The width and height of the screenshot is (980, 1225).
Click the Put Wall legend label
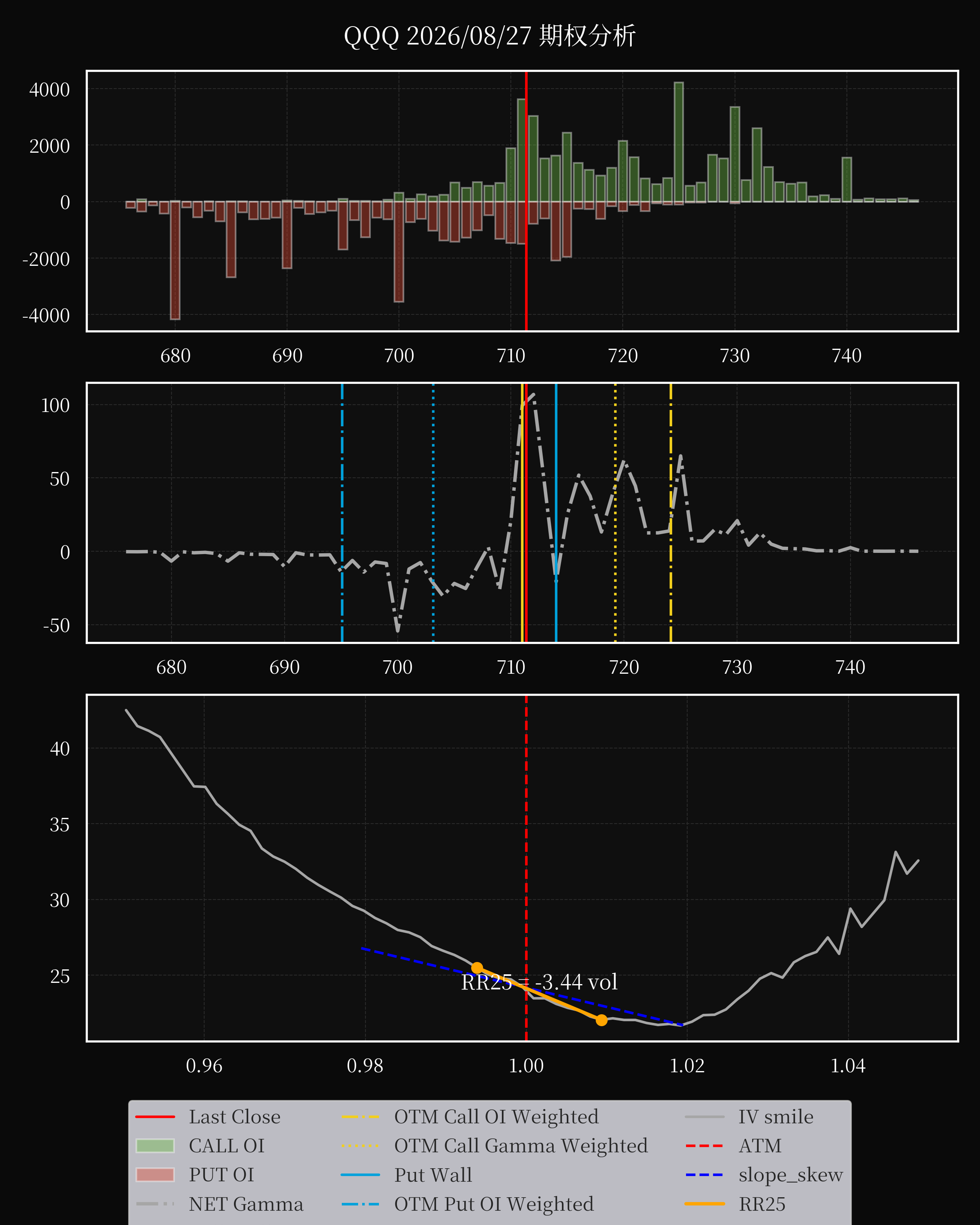[433, 1175]
